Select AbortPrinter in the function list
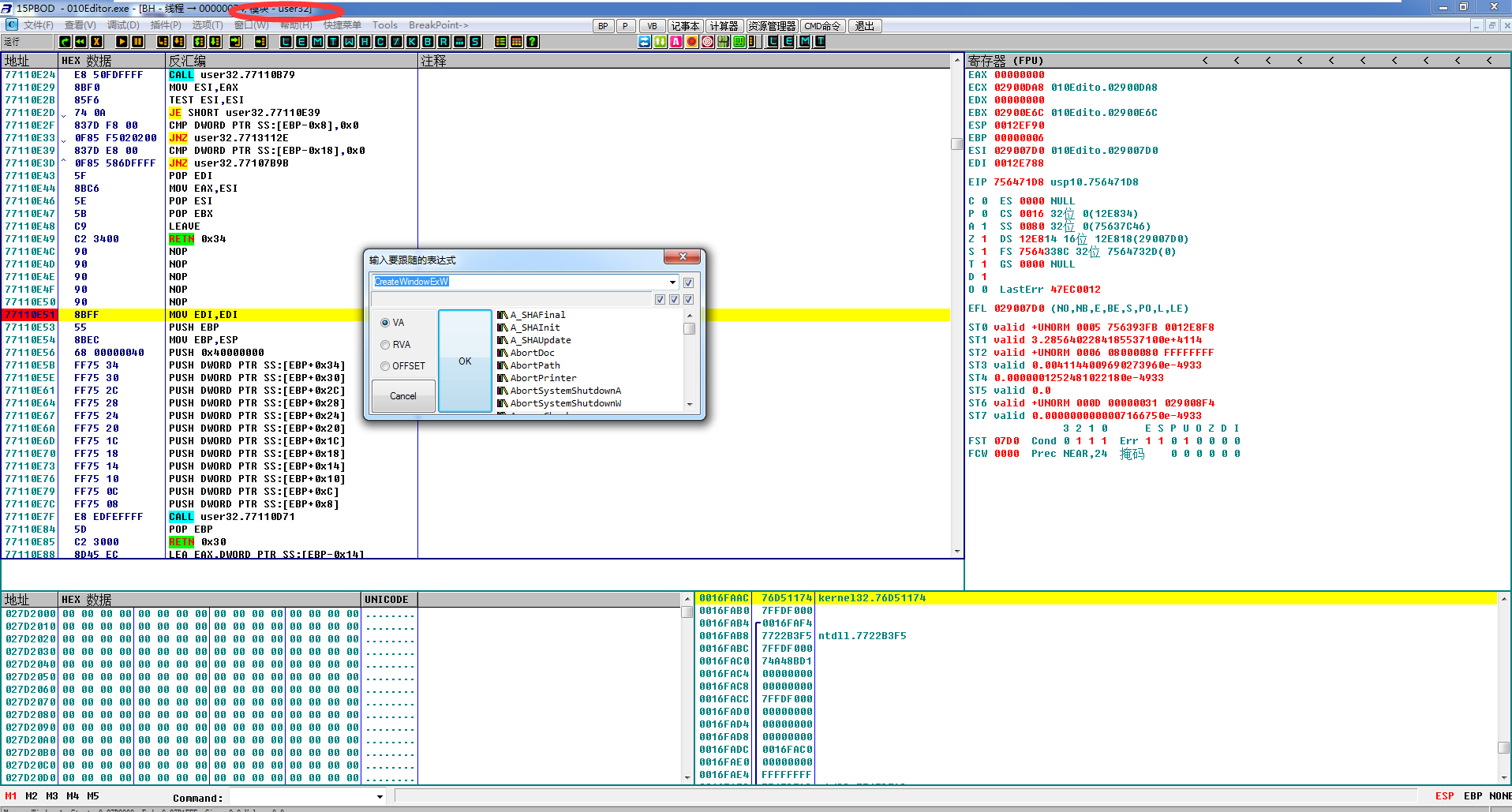Screen dimensions: 1512x812 [543, 378]
